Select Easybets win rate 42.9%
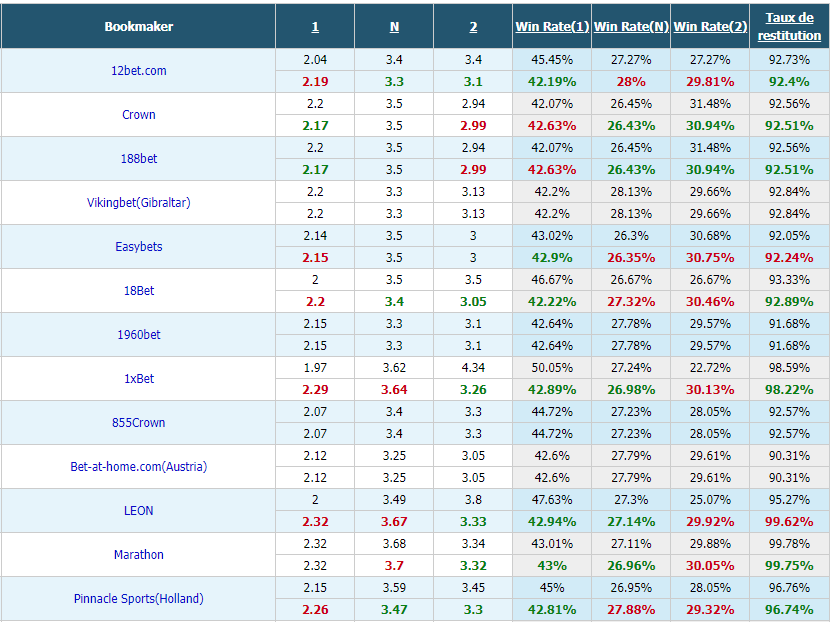 point(552,257)
